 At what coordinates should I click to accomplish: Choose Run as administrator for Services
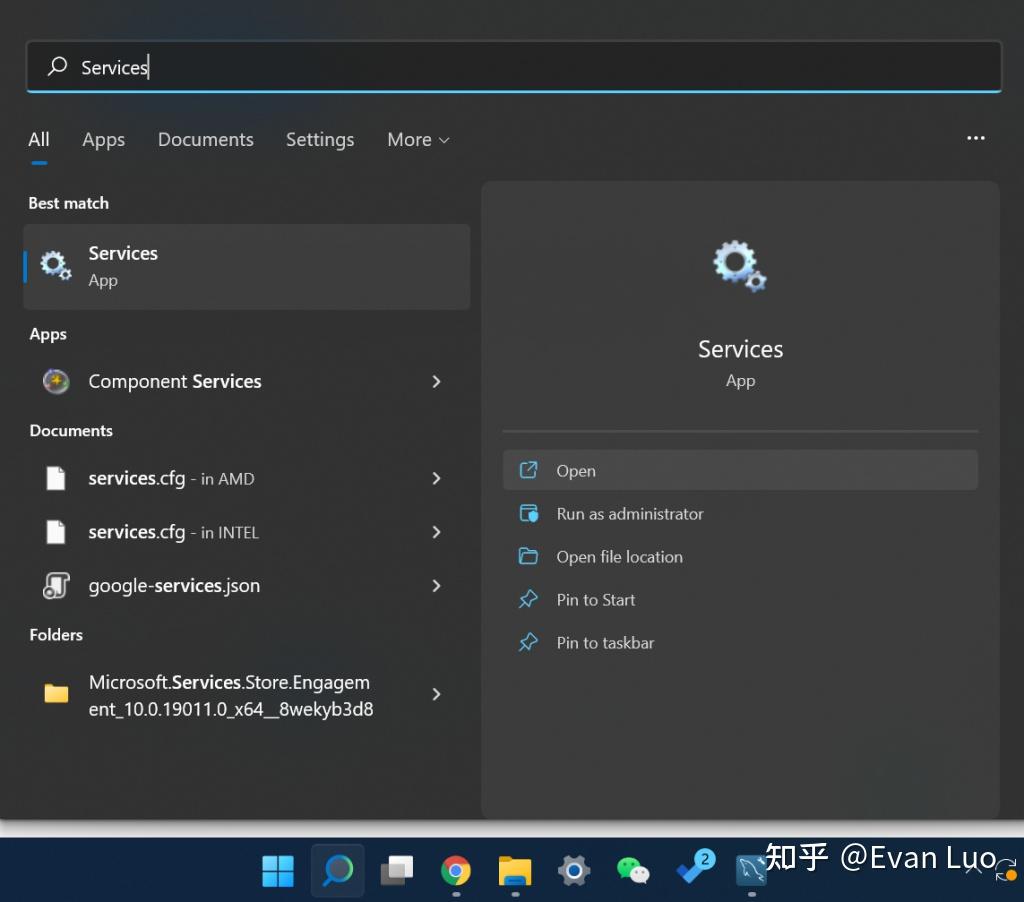click(x=629, y=514)
